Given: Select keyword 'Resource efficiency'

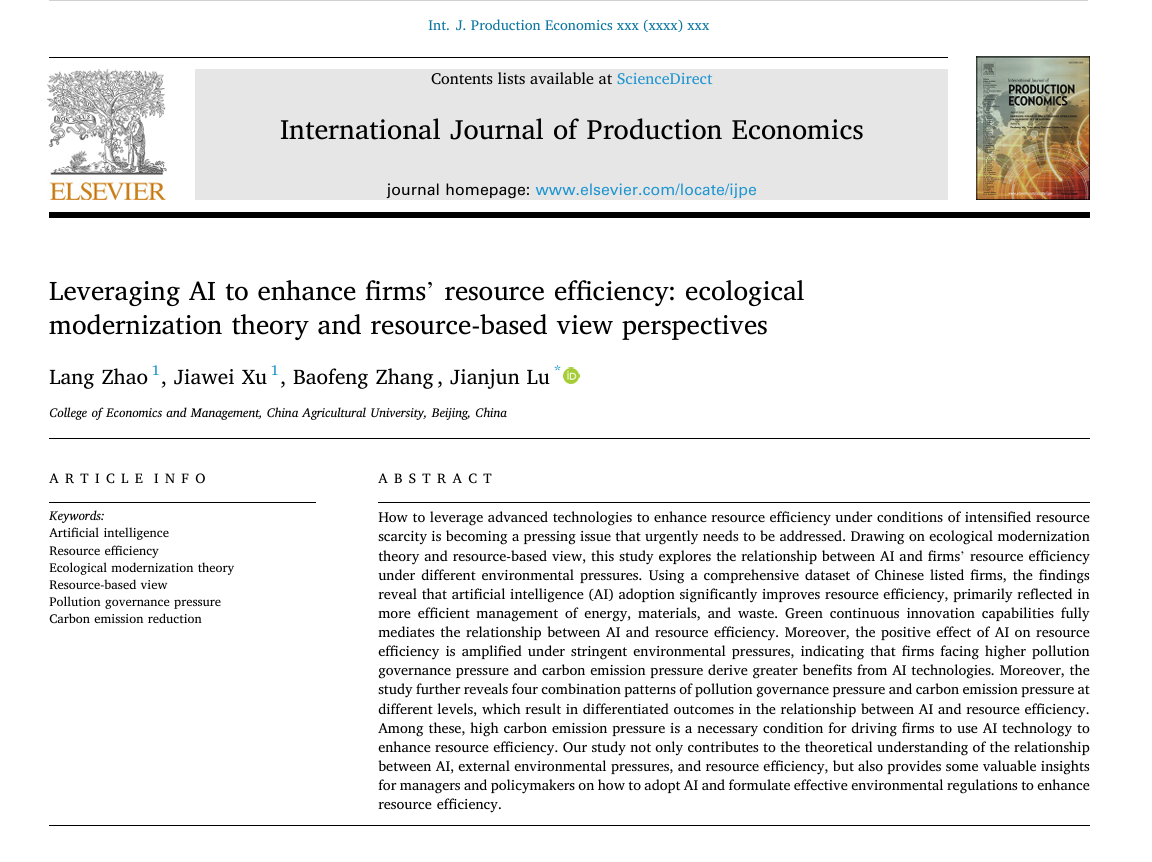Looking at the screenshot, I should 104,550.
